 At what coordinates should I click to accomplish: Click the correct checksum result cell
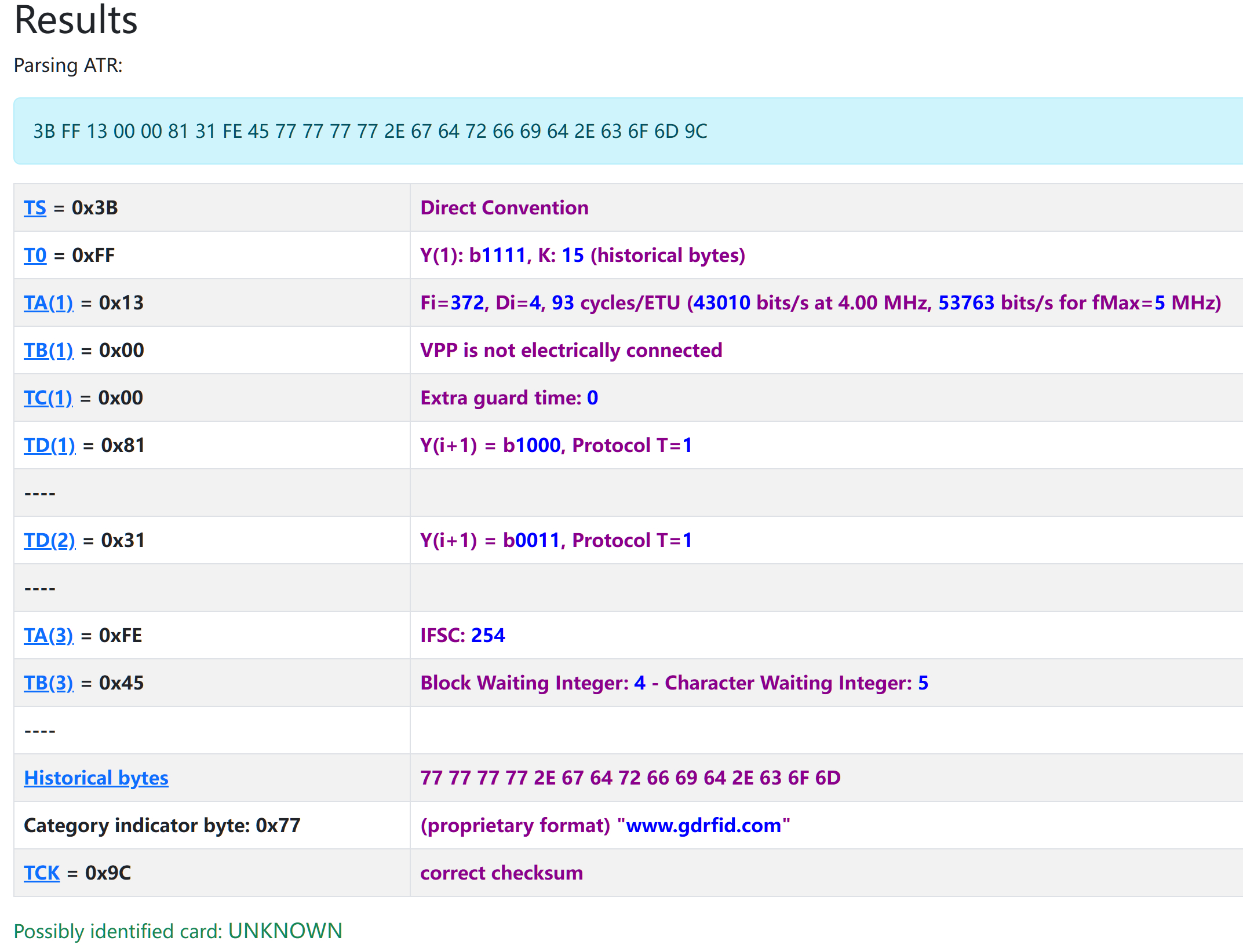pos(502,873)
